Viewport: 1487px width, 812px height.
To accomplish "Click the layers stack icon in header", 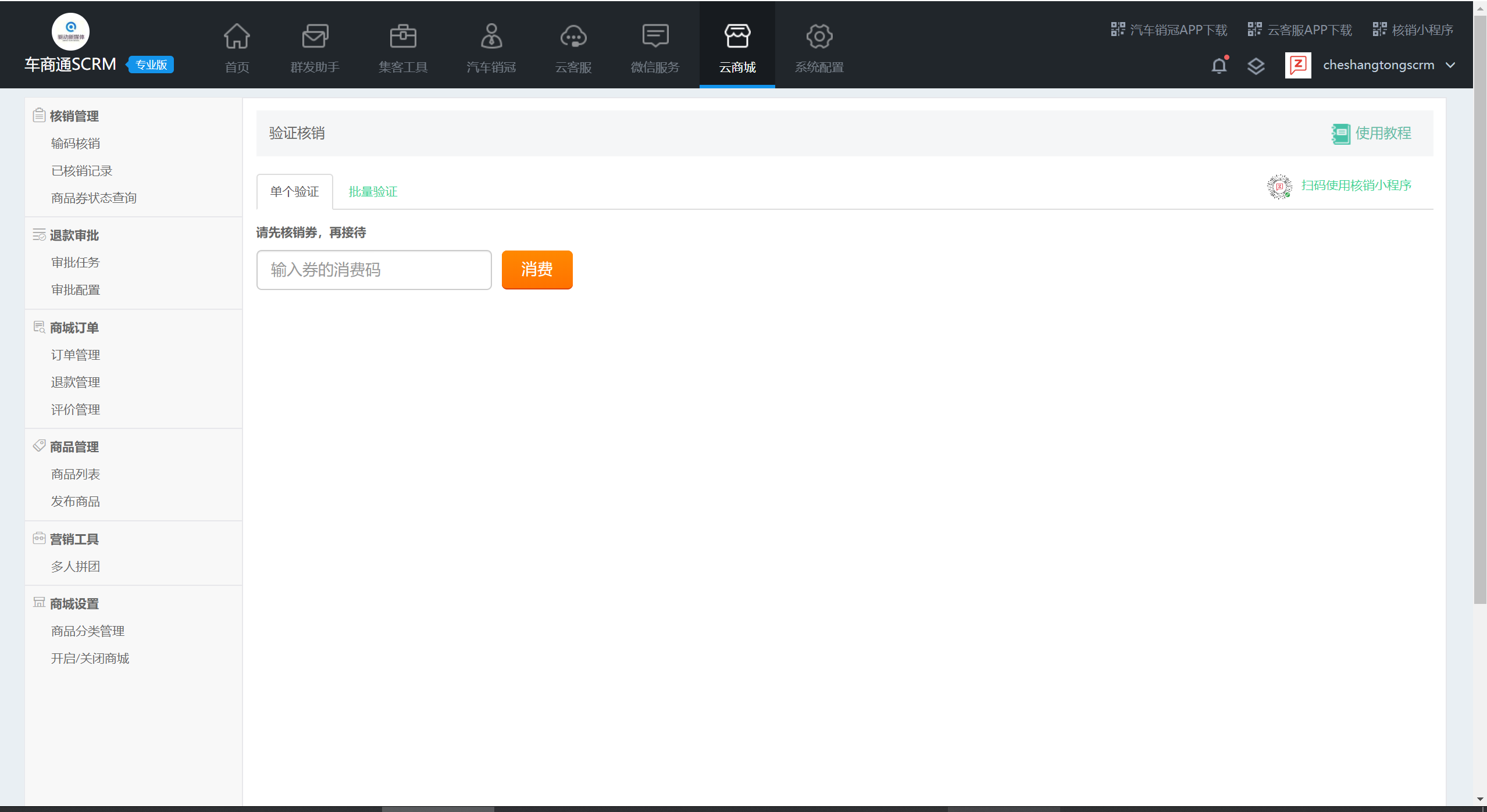I will pos(1256,66).
